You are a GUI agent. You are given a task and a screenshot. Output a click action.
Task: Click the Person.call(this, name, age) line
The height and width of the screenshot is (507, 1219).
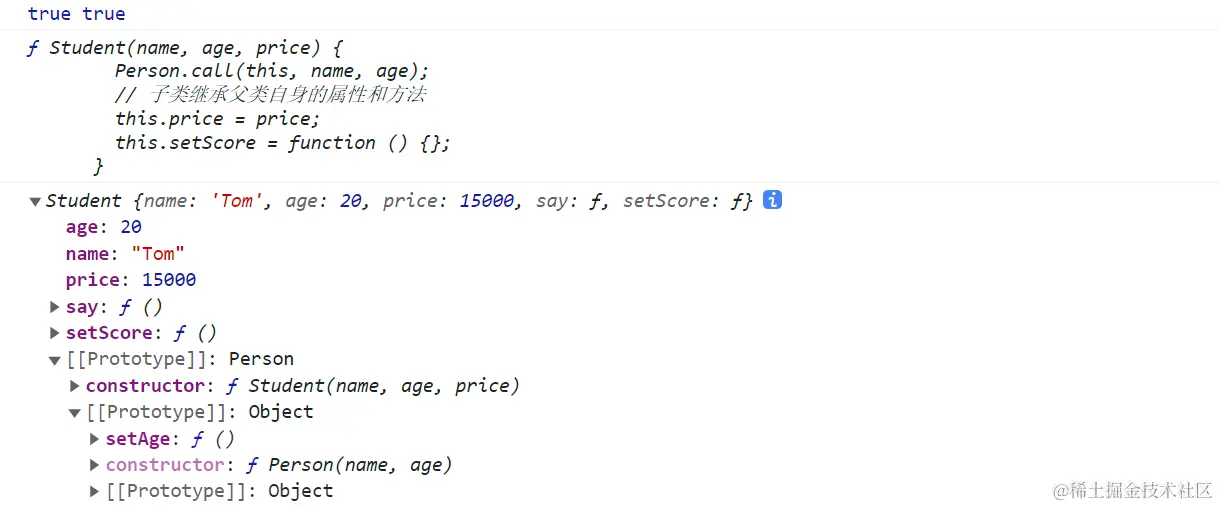click(272, 71)
